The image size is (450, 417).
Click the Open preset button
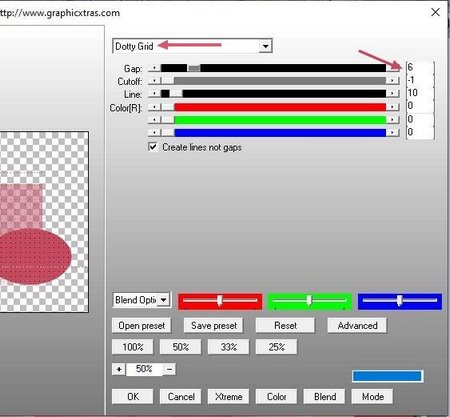click(x=142, y=325)
